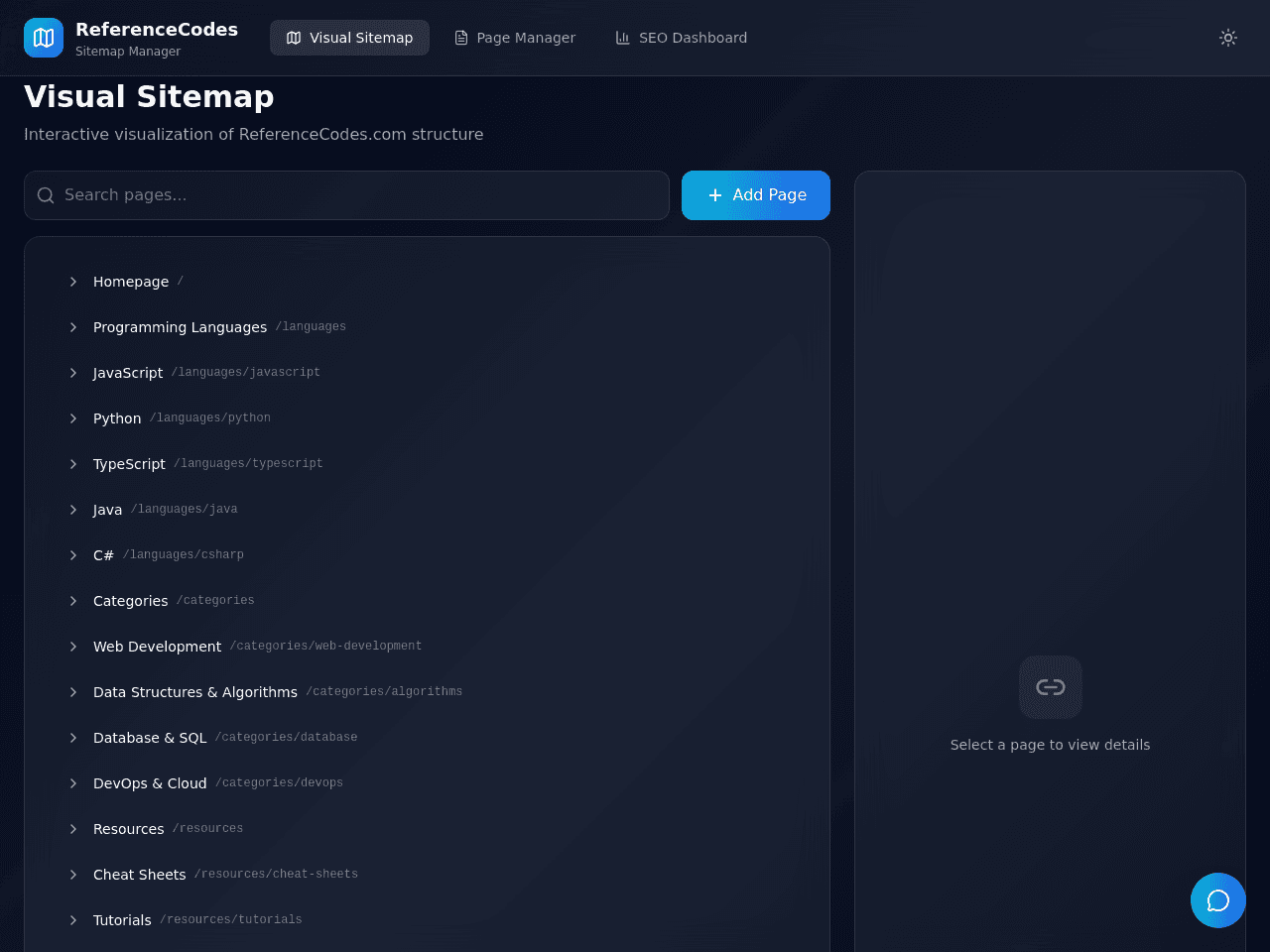Image resolution: width=1270 pixels, height=952 pixels.
Task: Click the /languages/java path text
Action: (x=184, y=509)
